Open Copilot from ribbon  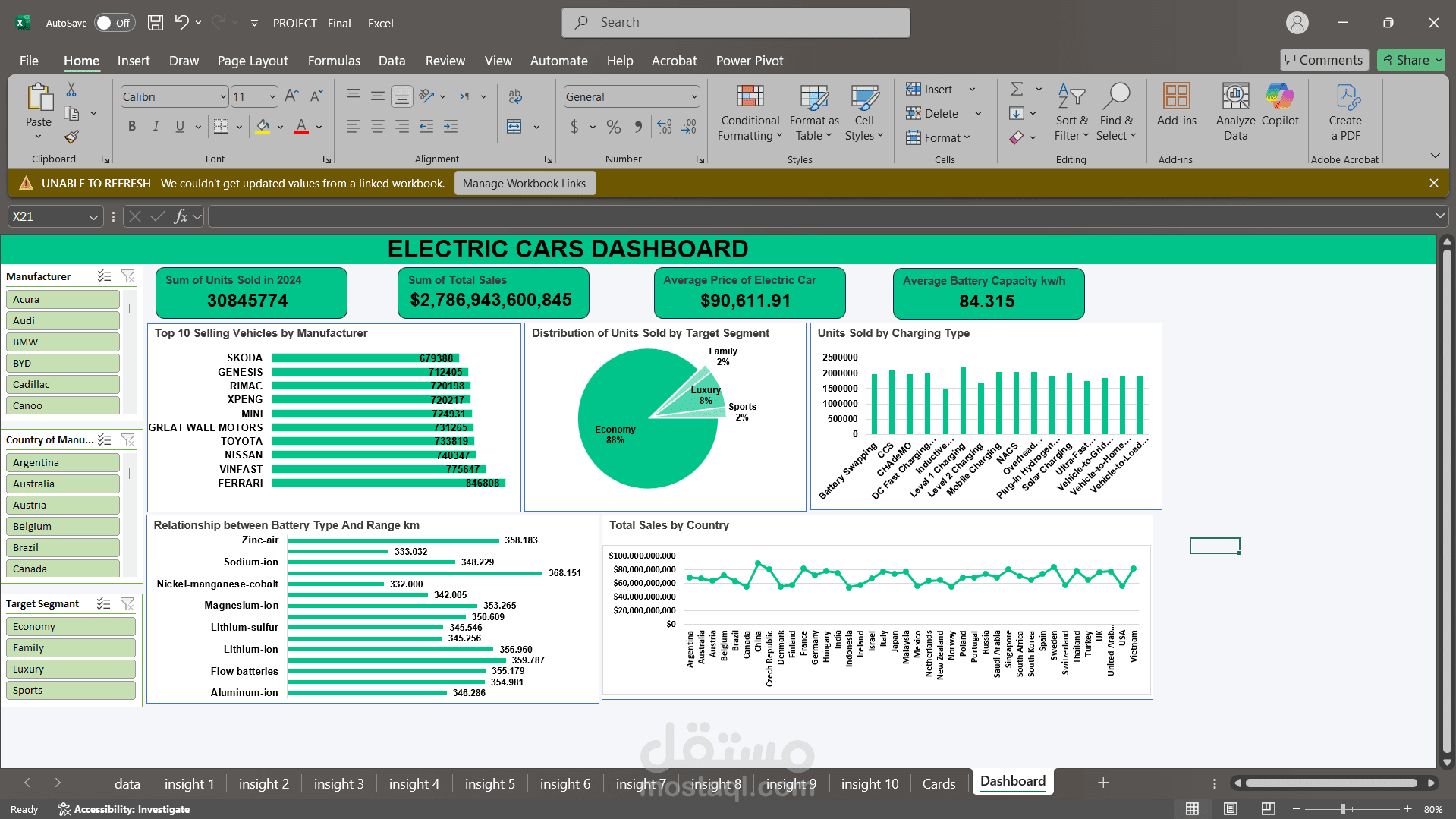point(1280,105)
